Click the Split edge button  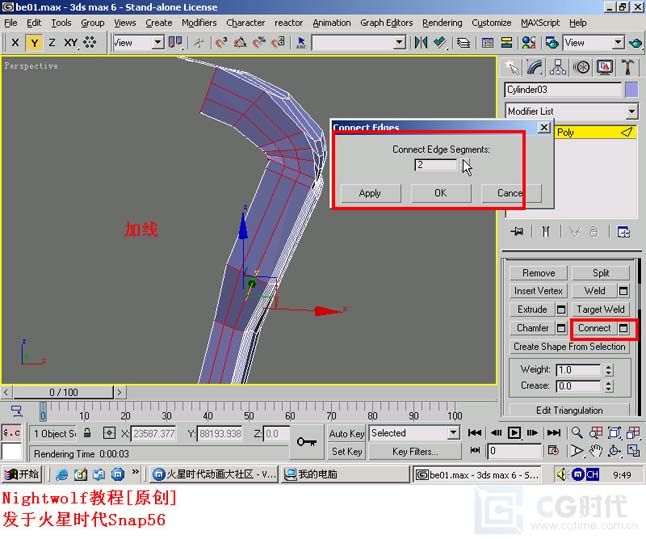tap(601, 273)
